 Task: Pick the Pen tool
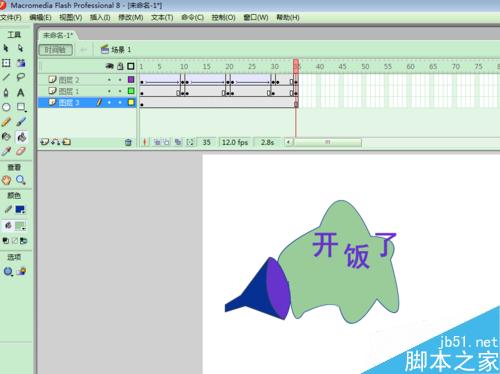click(x=6, y=92)
